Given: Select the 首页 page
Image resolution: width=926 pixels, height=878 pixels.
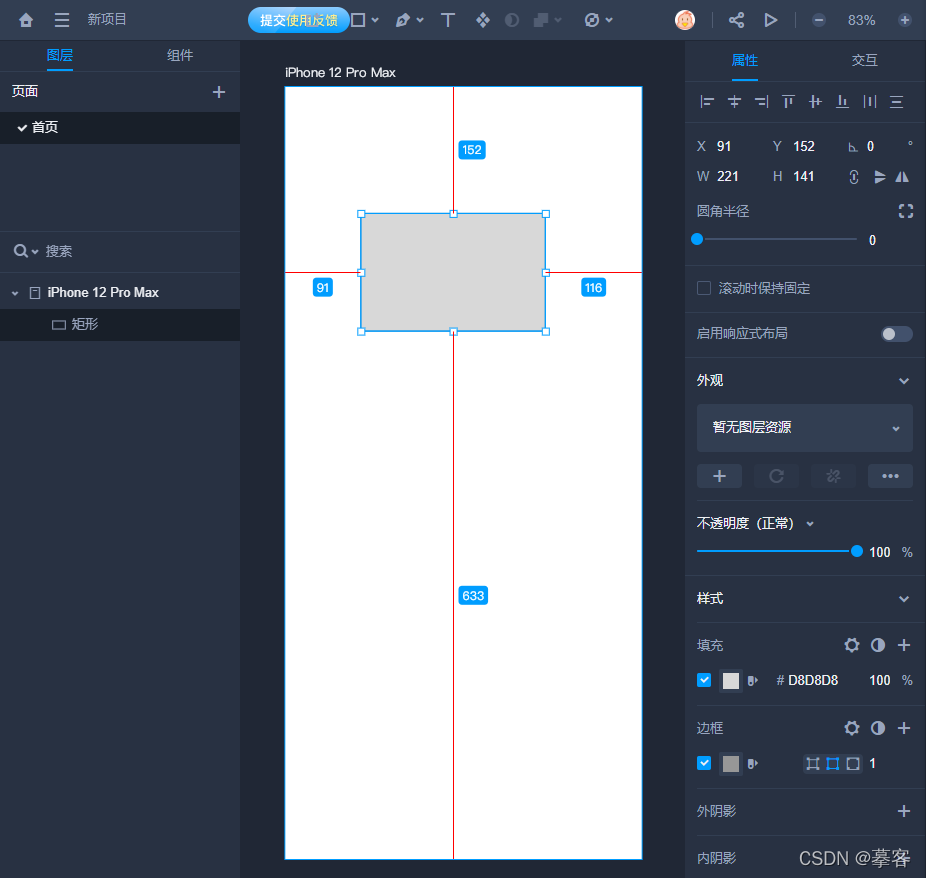Looking at the screenshot, I should click(x=120, y=128).
